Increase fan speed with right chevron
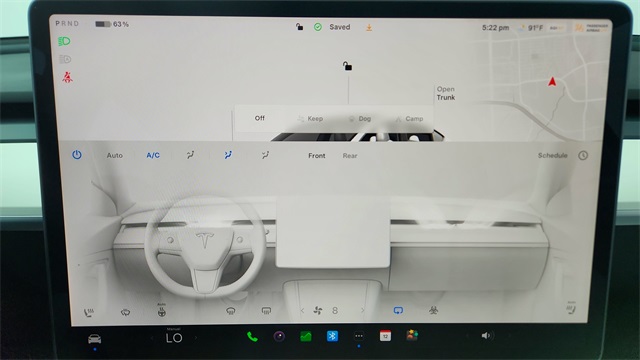 pyautogui.click(x=362, y=311)
